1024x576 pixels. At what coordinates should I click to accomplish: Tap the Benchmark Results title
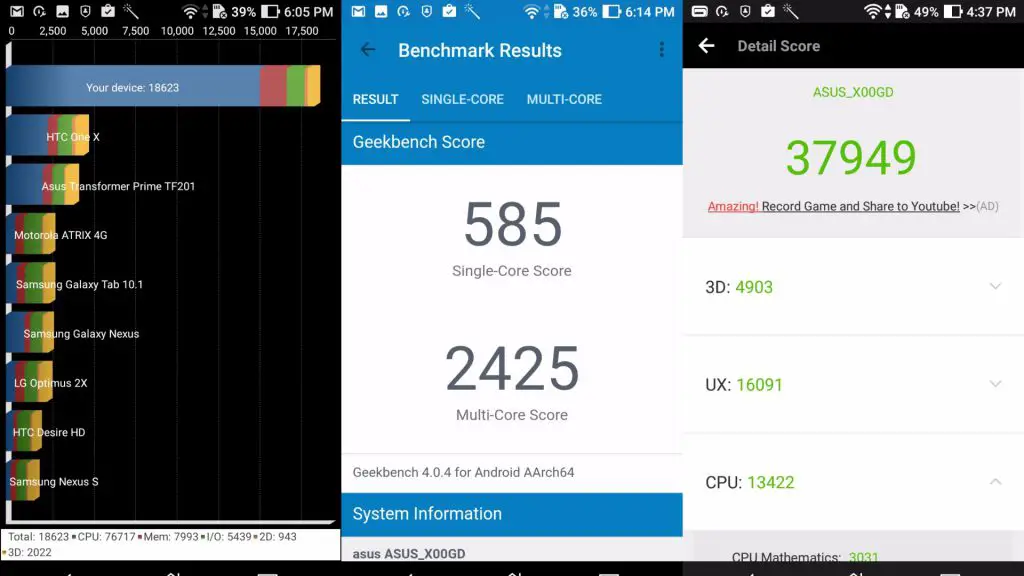pos(480,50)
